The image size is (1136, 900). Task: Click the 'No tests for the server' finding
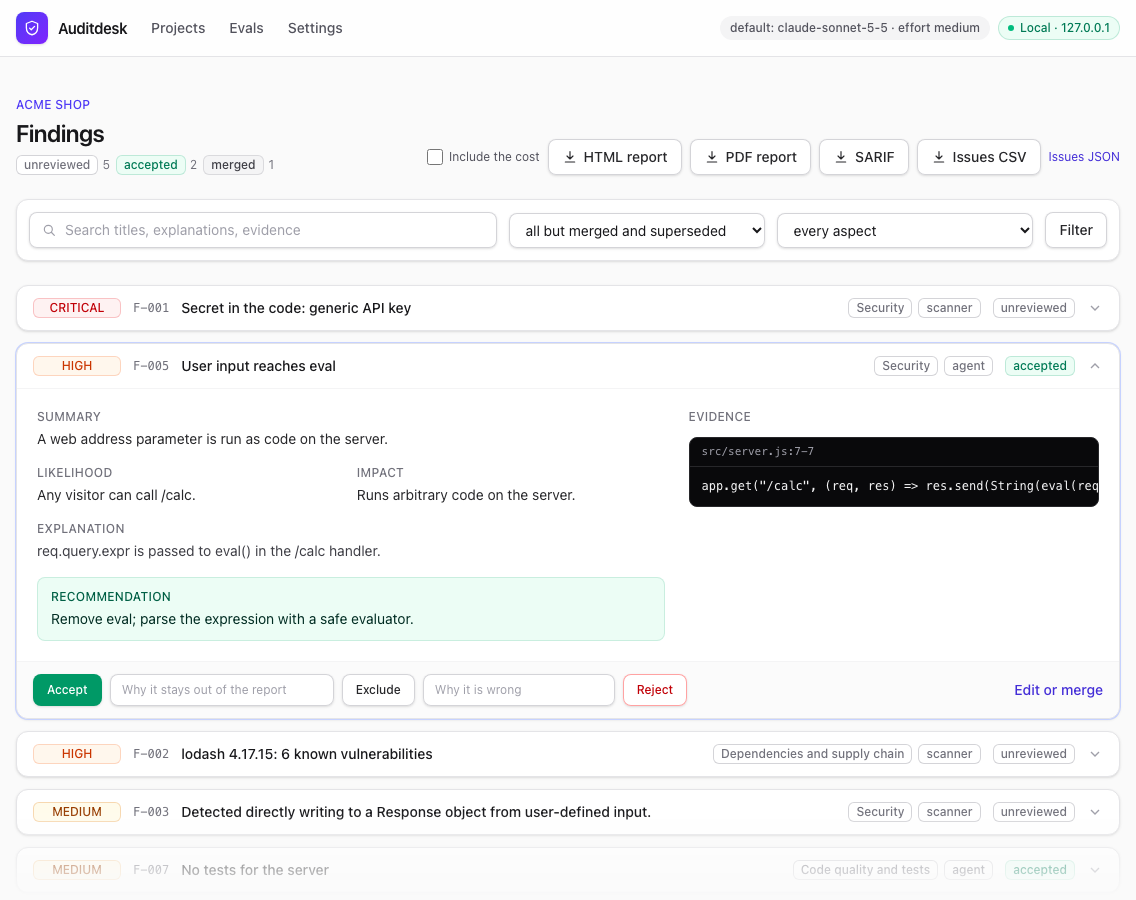[255, 870]
